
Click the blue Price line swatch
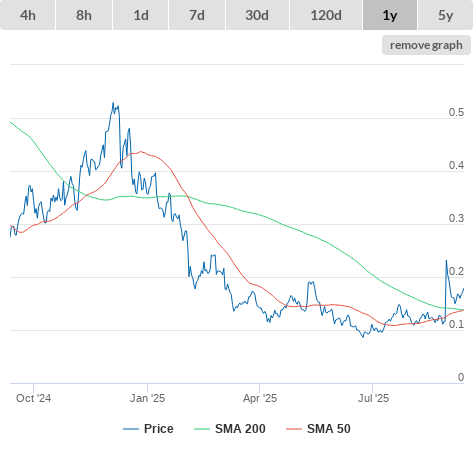[x=131, y=429]
